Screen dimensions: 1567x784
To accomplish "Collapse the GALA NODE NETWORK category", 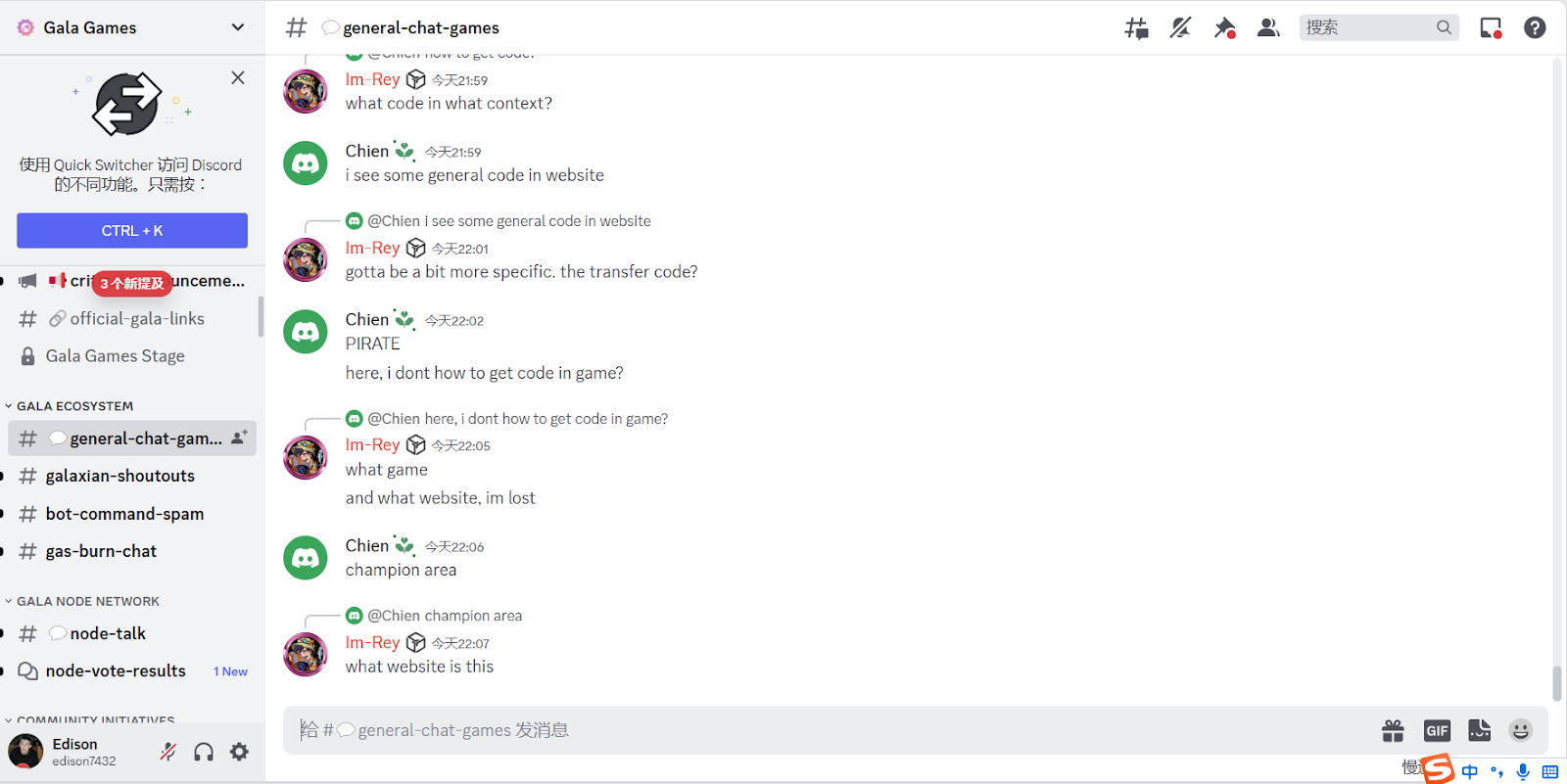I will pos(86,601).
